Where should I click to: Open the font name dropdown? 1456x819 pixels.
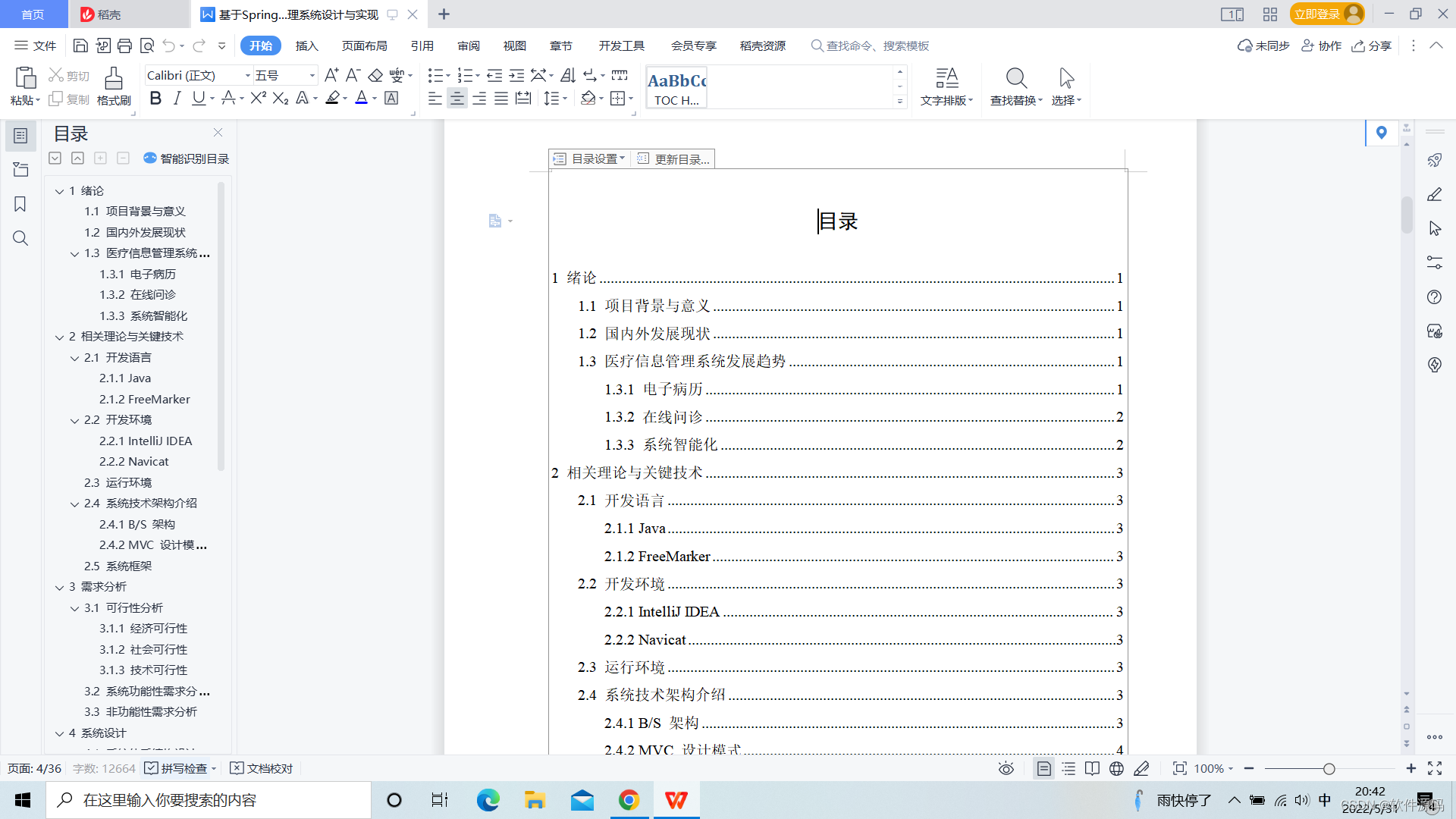(x=247, y=76)
